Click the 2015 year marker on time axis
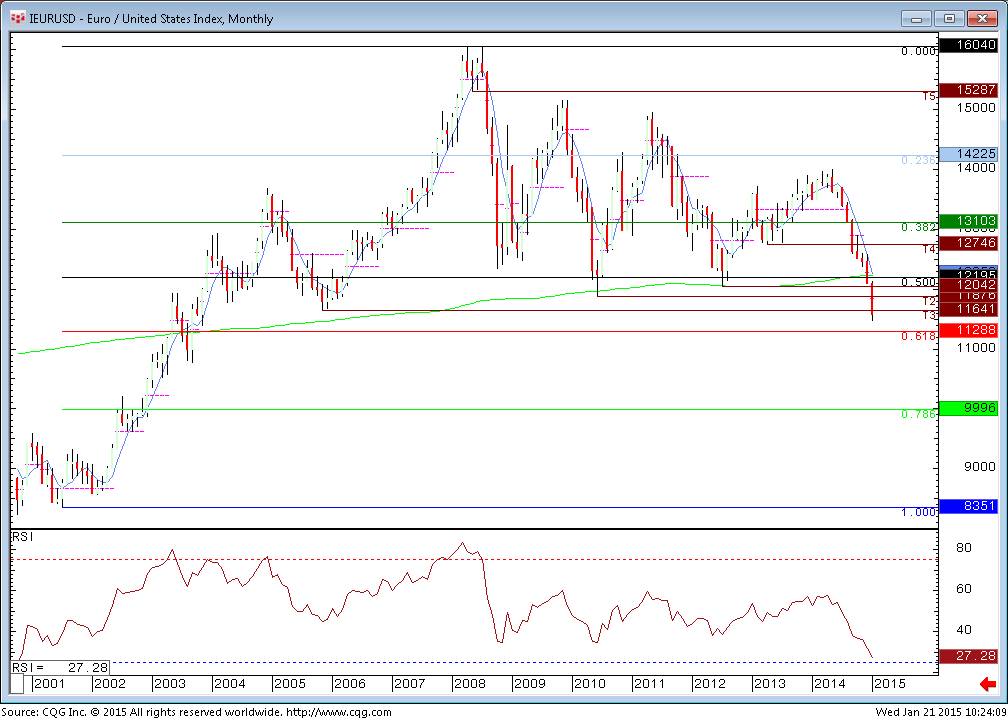Screen dimensions: 1008x720 point(889,684)
